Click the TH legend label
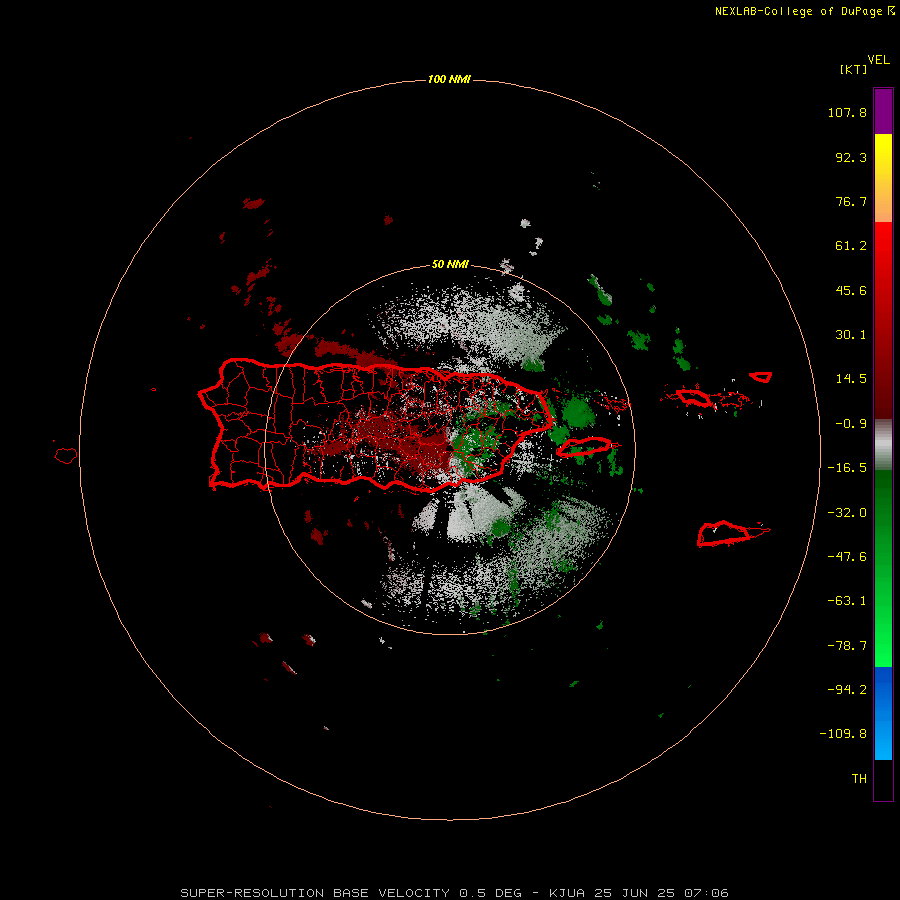This screenshot has height=900, width=900. (x=859, y=778)
